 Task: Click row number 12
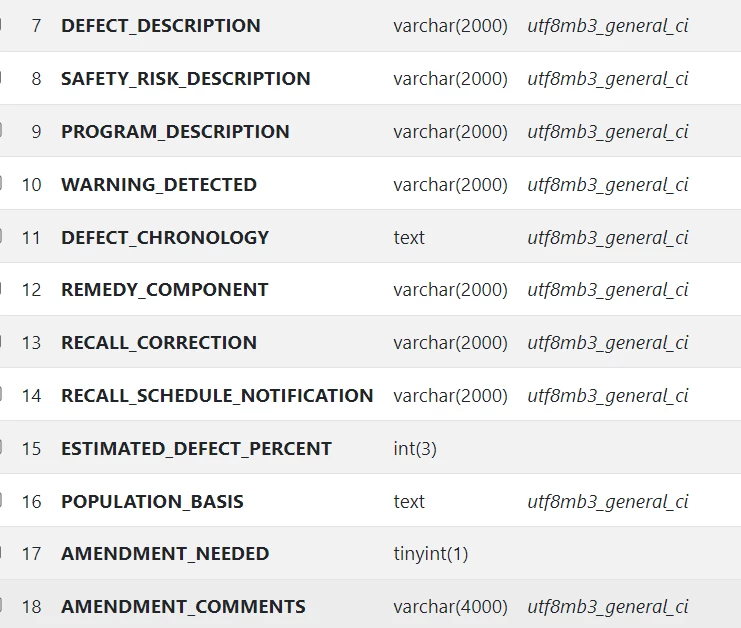point(32,290)
